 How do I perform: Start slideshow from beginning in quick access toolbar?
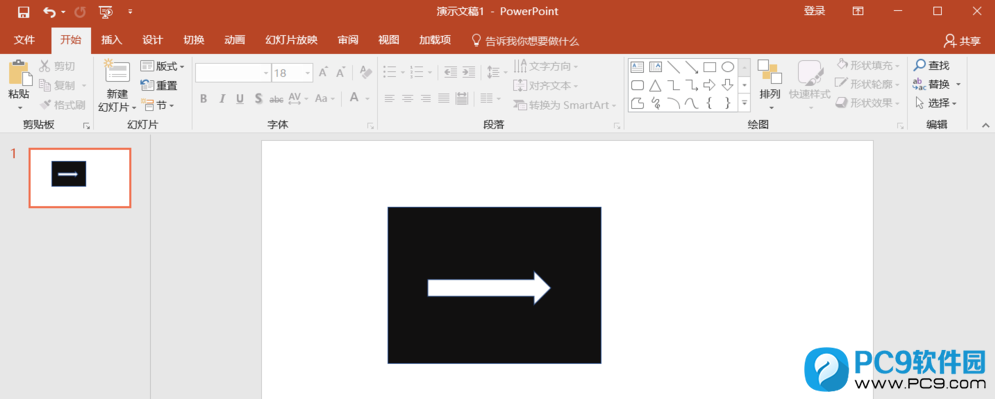tap(106, 11)
